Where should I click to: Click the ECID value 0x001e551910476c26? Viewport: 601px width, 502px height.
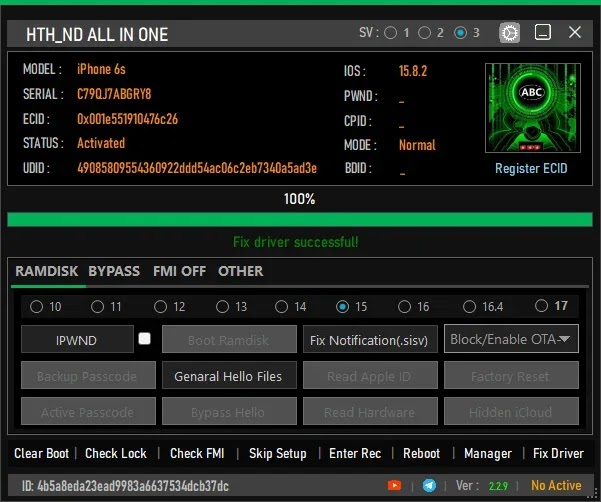pyautogui.click(x=127, y=119)
